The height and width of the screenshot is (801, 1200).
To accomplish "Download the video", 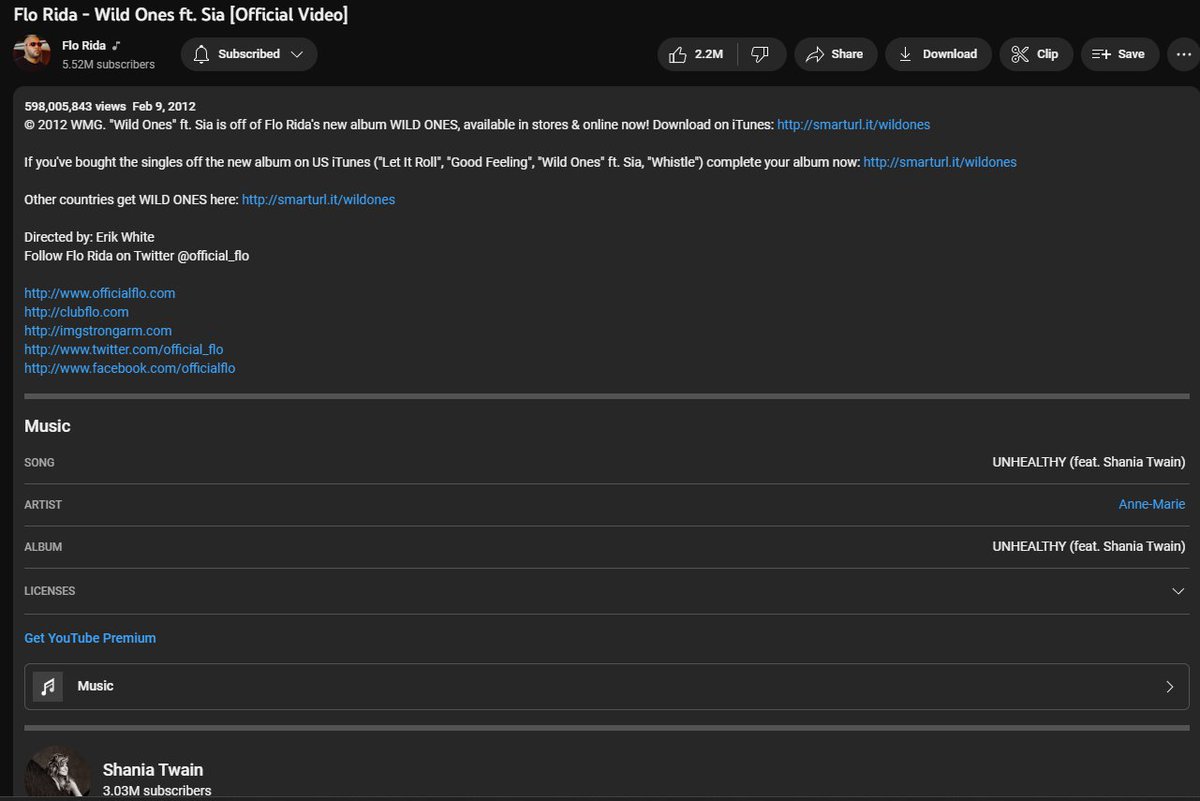I will 938,54.
